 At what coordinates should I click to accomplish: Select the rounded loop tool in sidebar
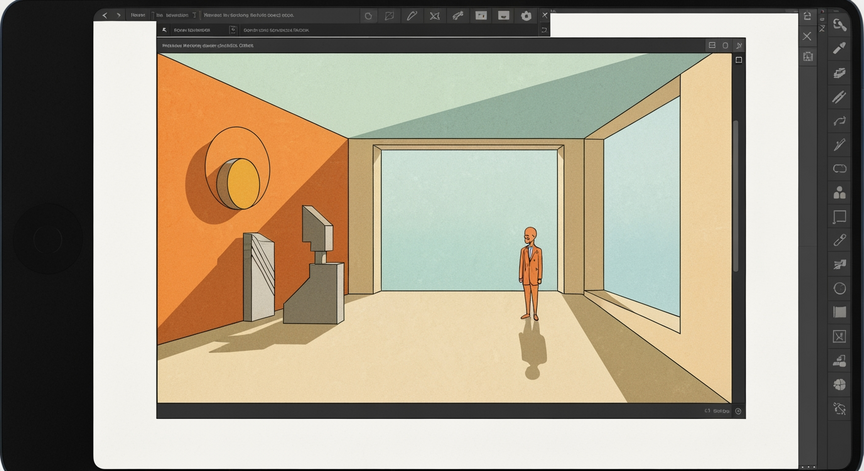pos(839,169)
